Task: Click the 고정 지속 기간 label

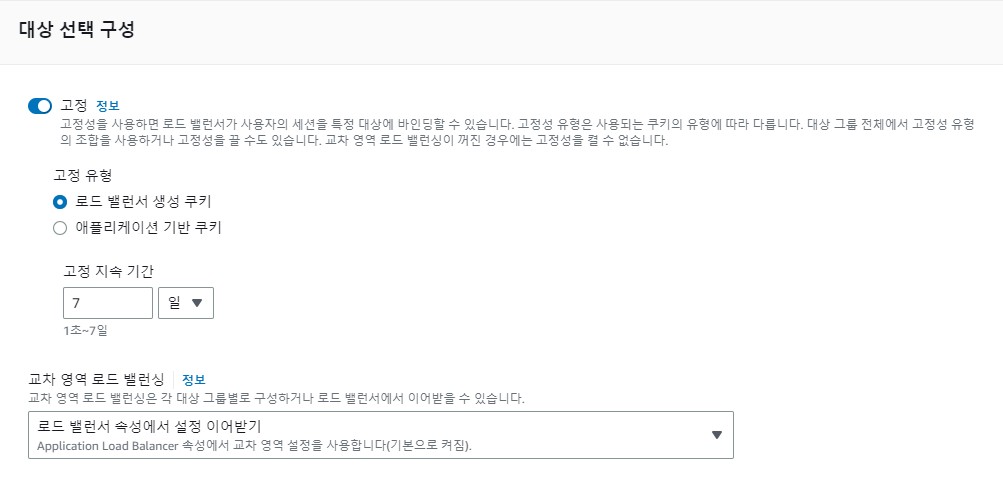Action: pos(108,270)
